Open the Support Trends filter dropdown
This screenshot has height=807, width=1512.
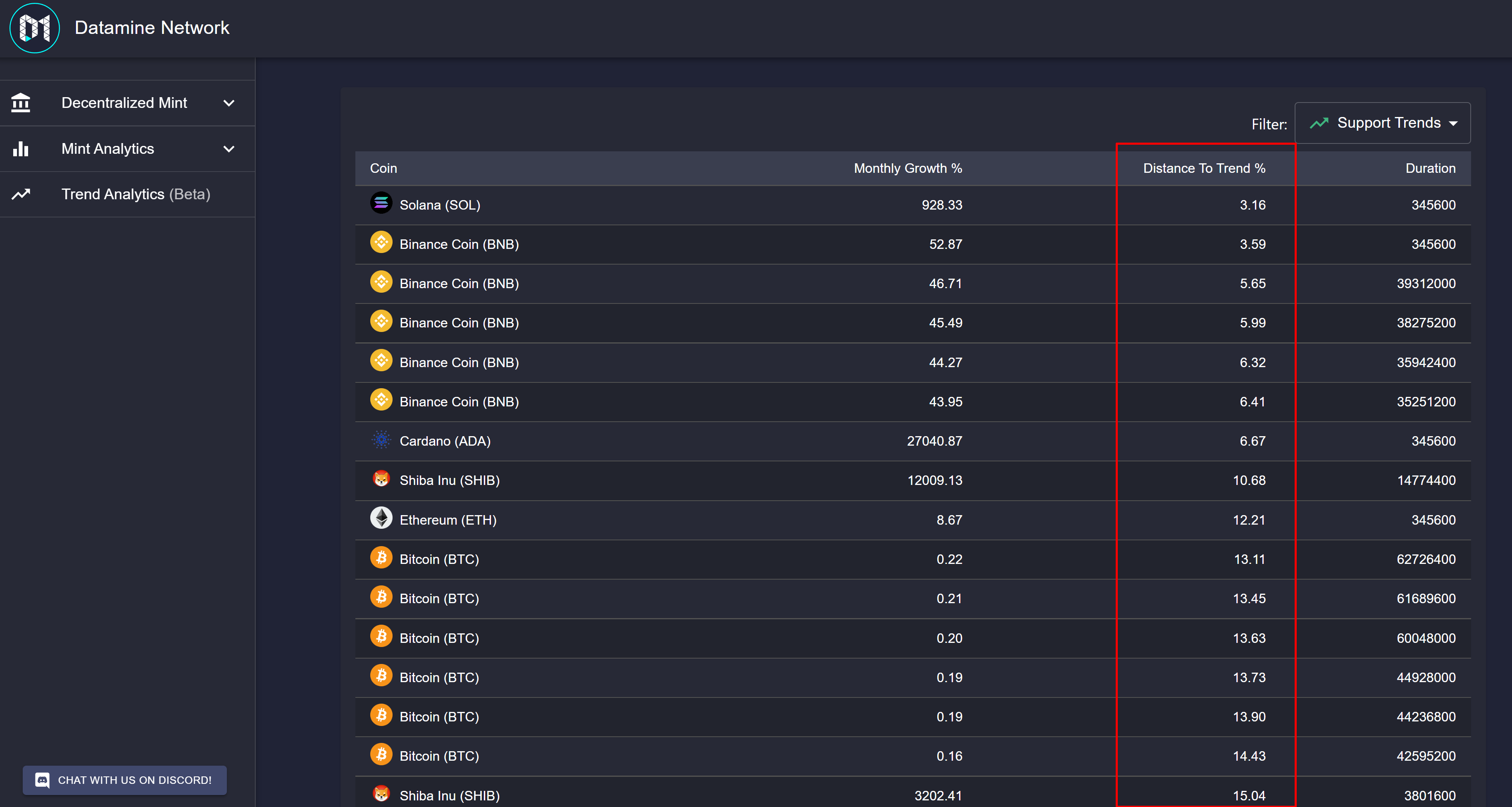pos(1382,123)
